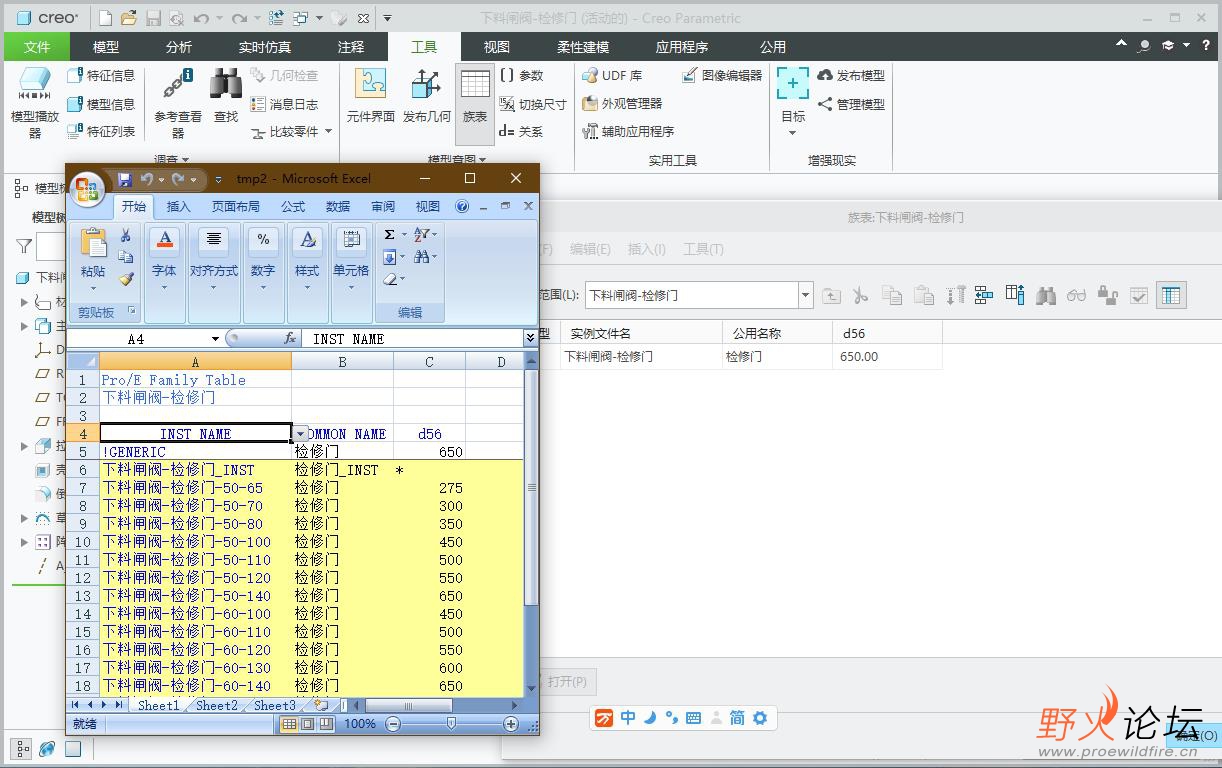1222x768 pixels.
Task: Open the 元件界面 component interface tool
Action: (371, 96)
